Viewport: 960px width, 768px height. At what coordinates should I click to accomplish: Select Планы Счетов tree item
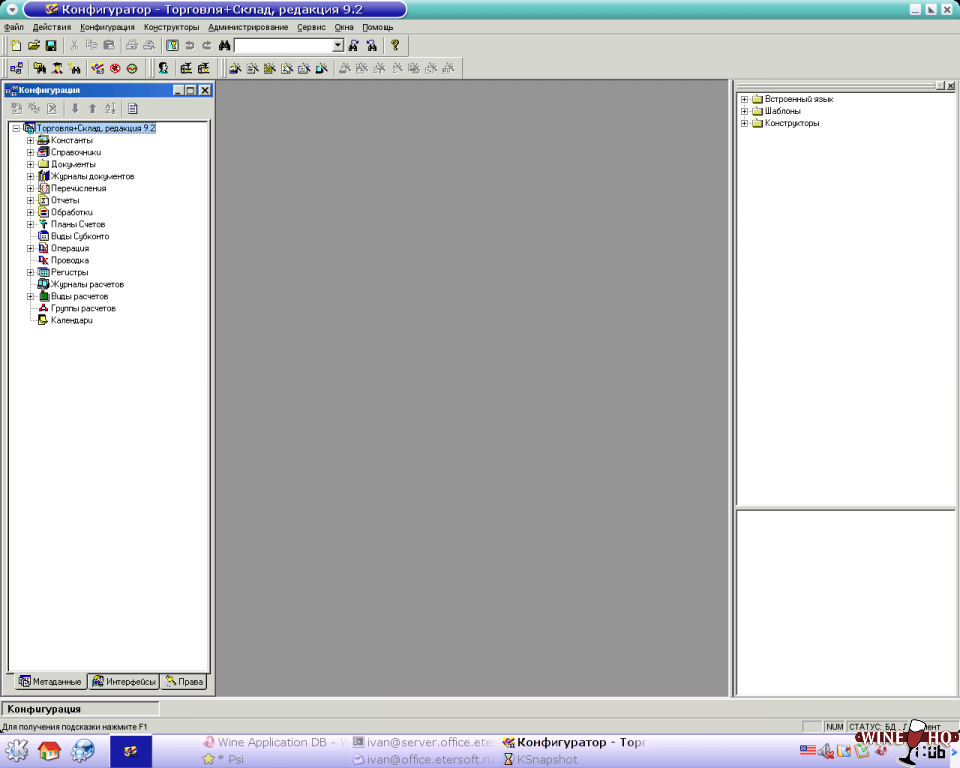[x=78, y=224]
